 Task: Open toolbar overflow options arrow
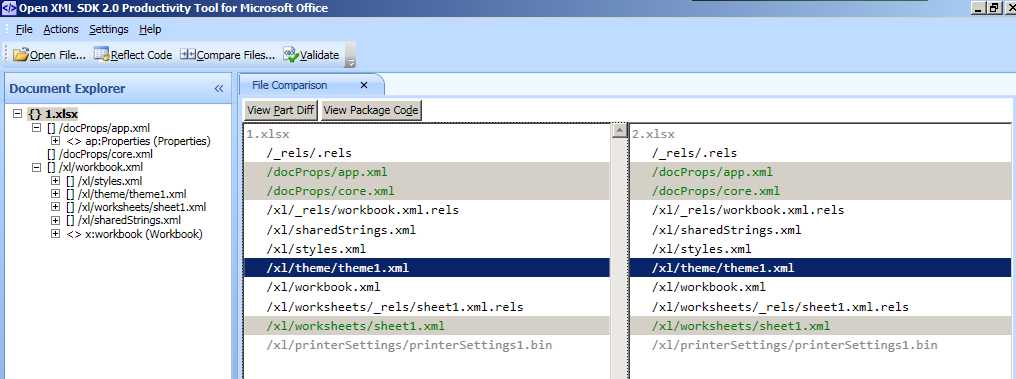351,62
